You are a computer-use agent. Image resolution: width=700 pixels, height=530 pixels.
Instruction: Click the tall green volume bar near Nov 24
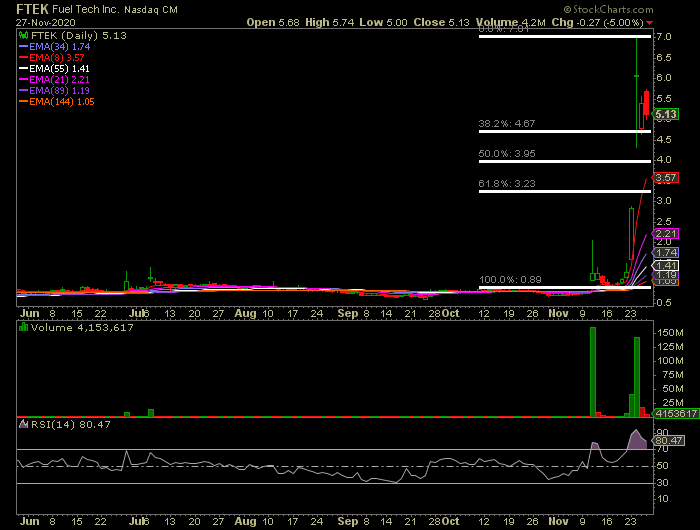pos(637,377)
